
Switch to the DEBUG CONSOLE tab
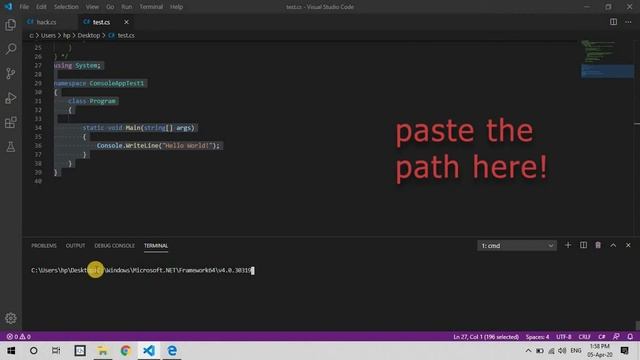coord(114,246)
